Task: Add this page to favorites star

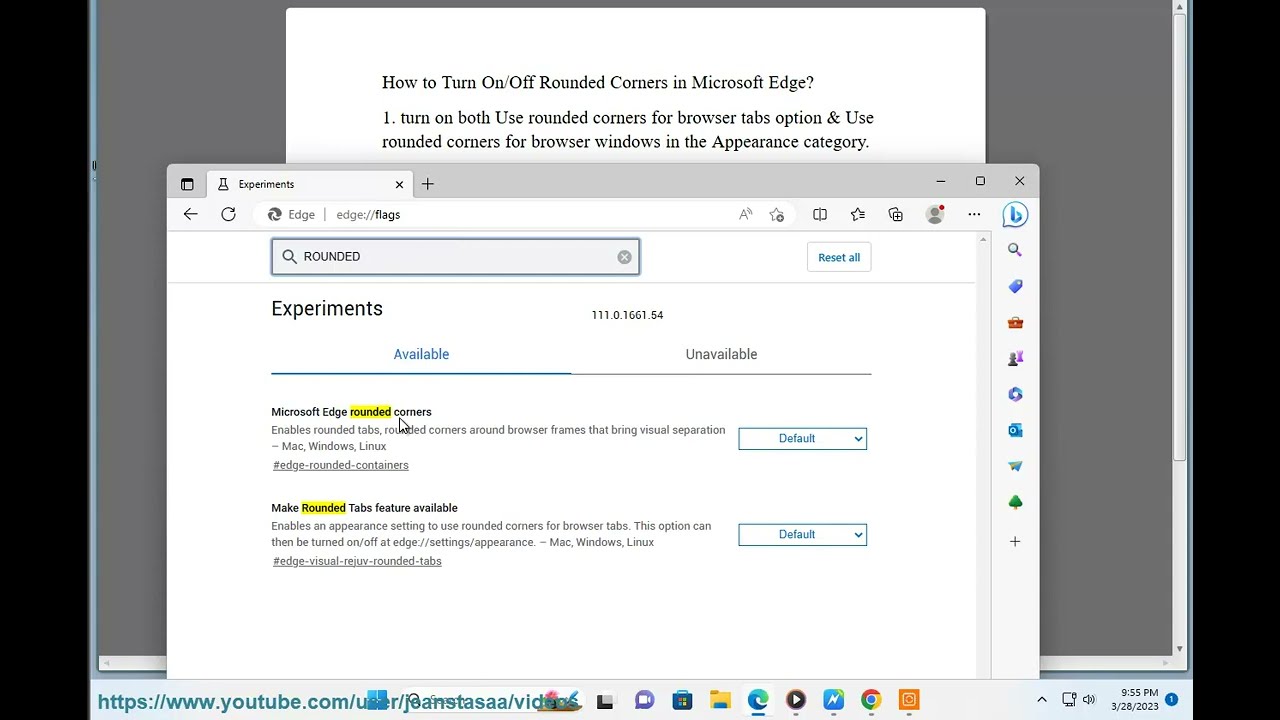Action: tap(777, 214)
